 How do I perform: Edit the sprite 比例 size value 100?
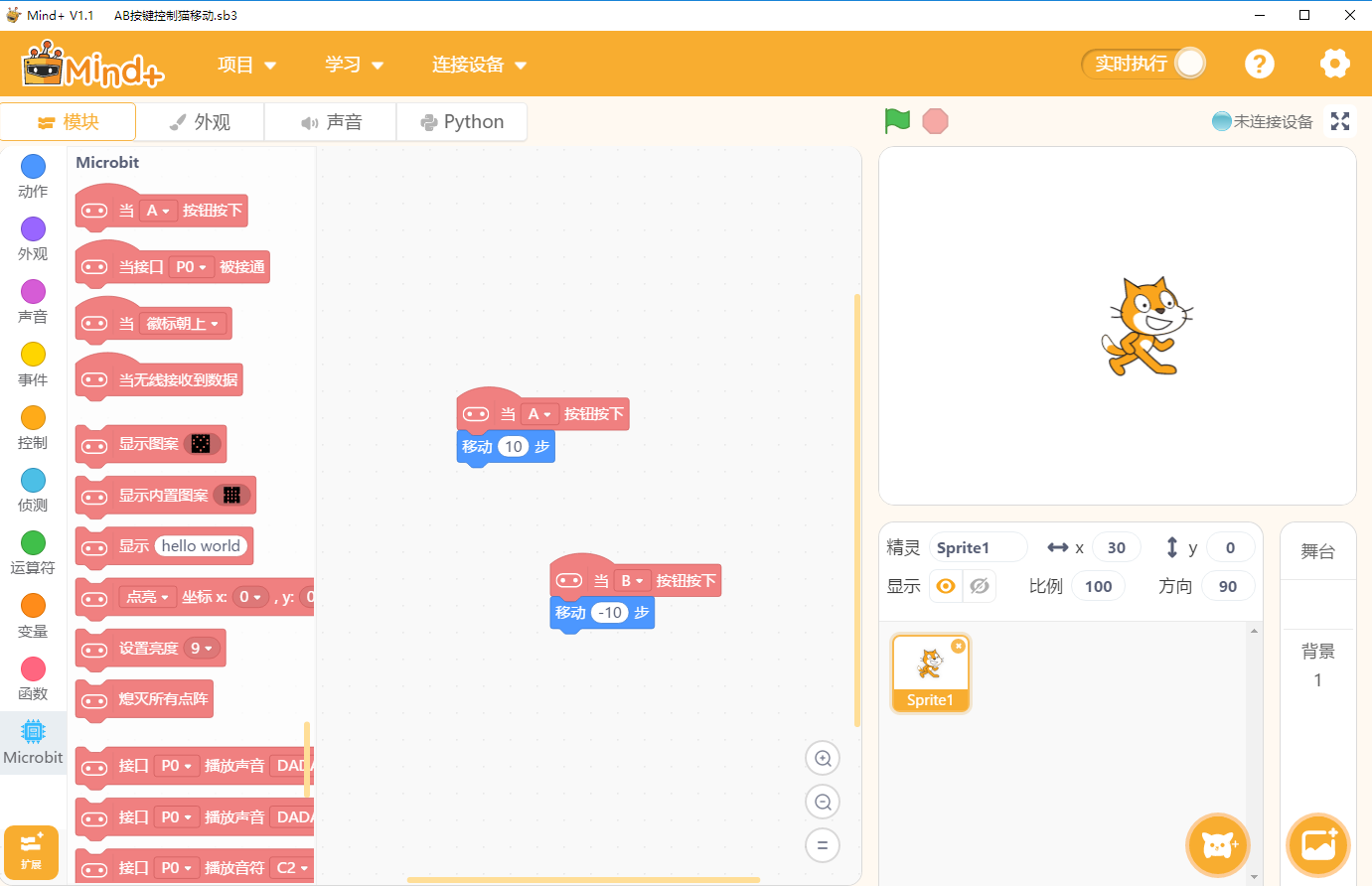pyautogui.click(x=1098, y=586)
